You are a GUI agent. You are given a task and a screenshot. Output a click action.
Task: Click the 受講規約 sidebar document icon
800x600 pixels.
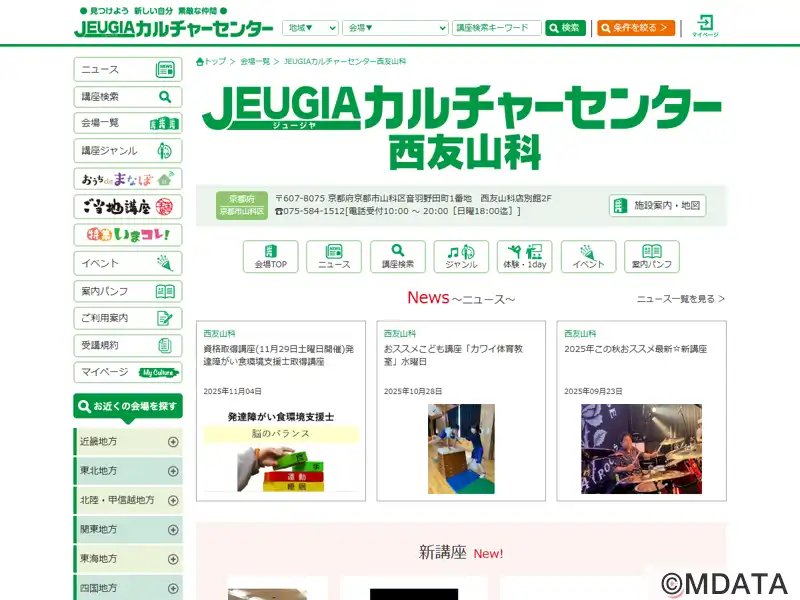tap(164, 345)
